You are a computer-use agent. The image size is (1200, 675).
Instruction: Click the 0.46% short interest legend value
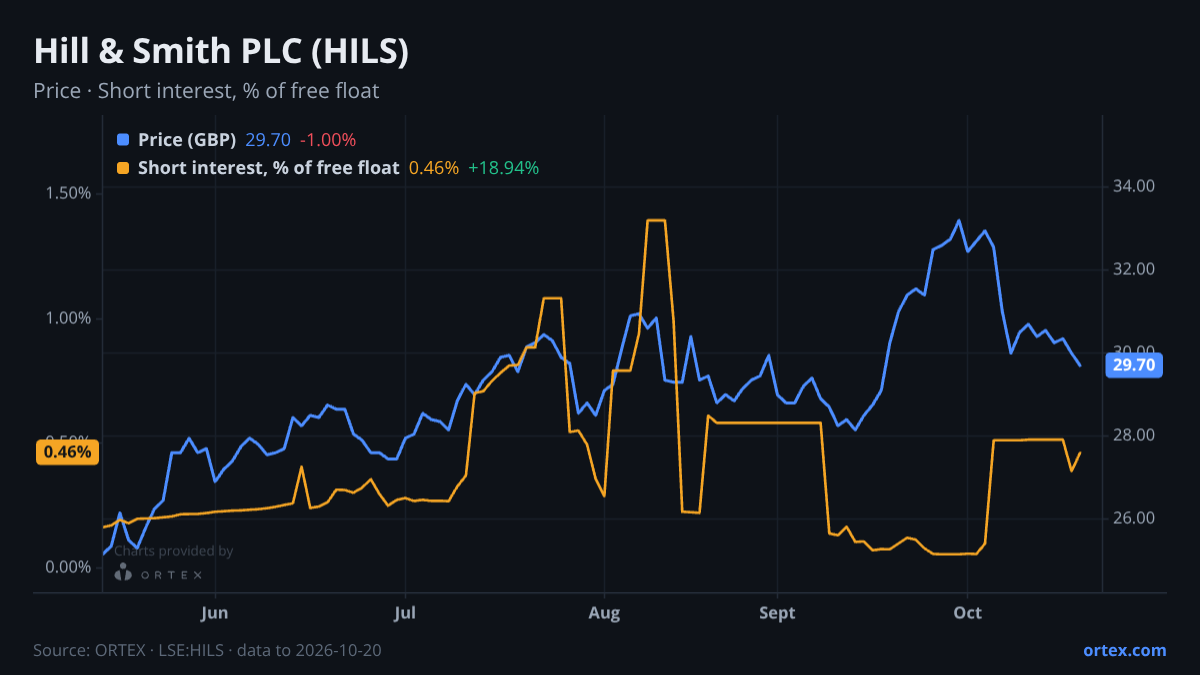pyautogui.click(x=434, y=168)
